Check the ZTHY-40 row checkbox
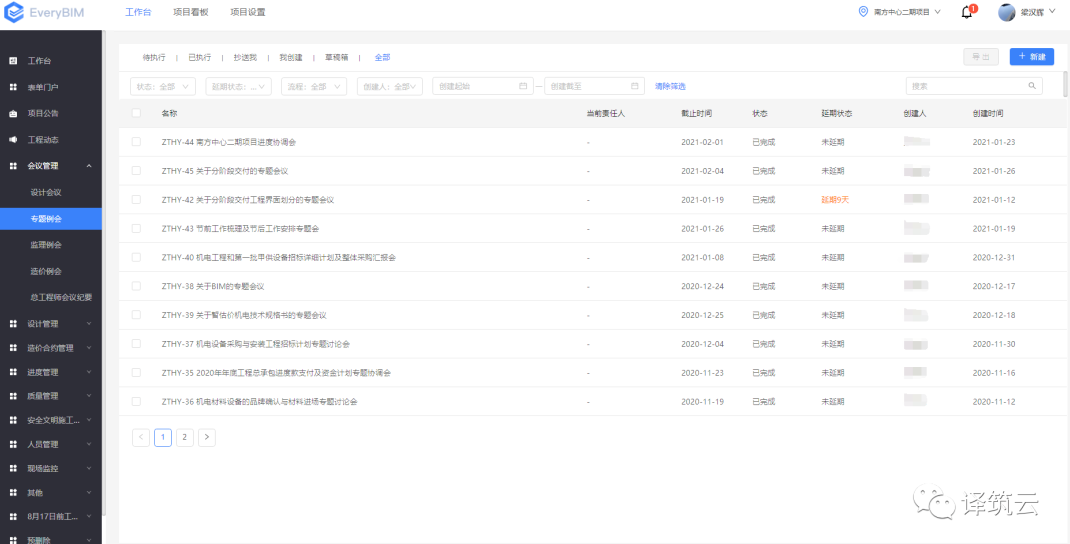The height and width of the screenshot is (544, 1070). click(x=136, y=257)
